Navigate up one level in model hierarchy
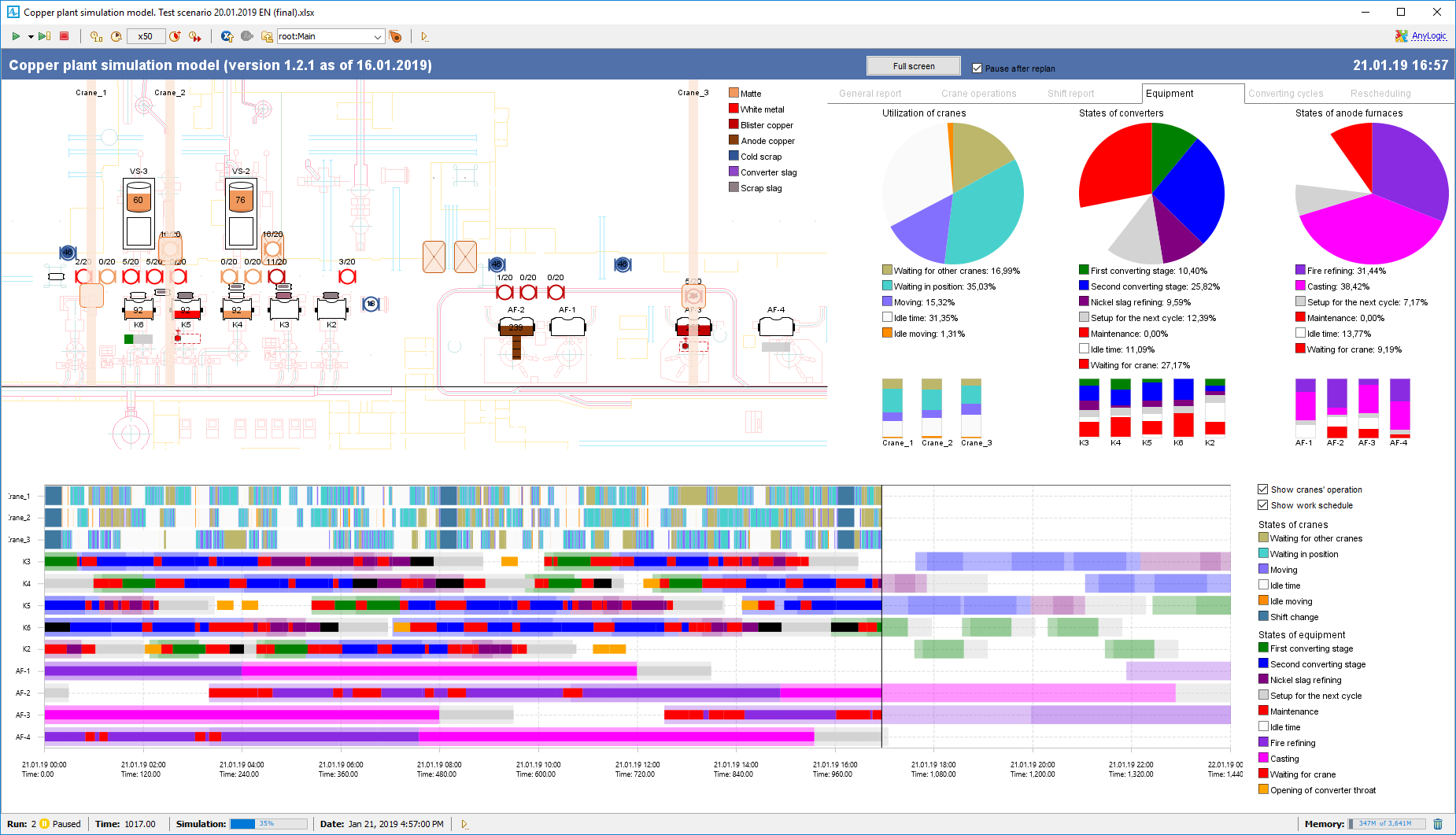1456x835 pixels. click(x=267, y=36)
